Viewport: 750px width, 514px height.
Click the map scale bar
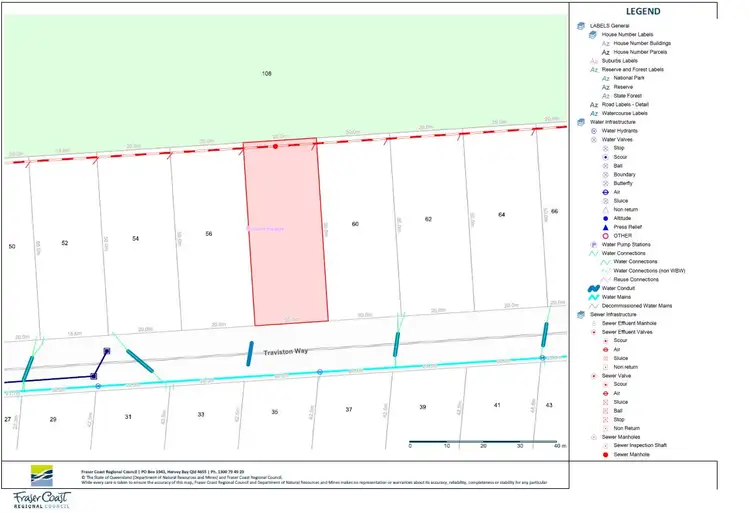pos(483,444)
